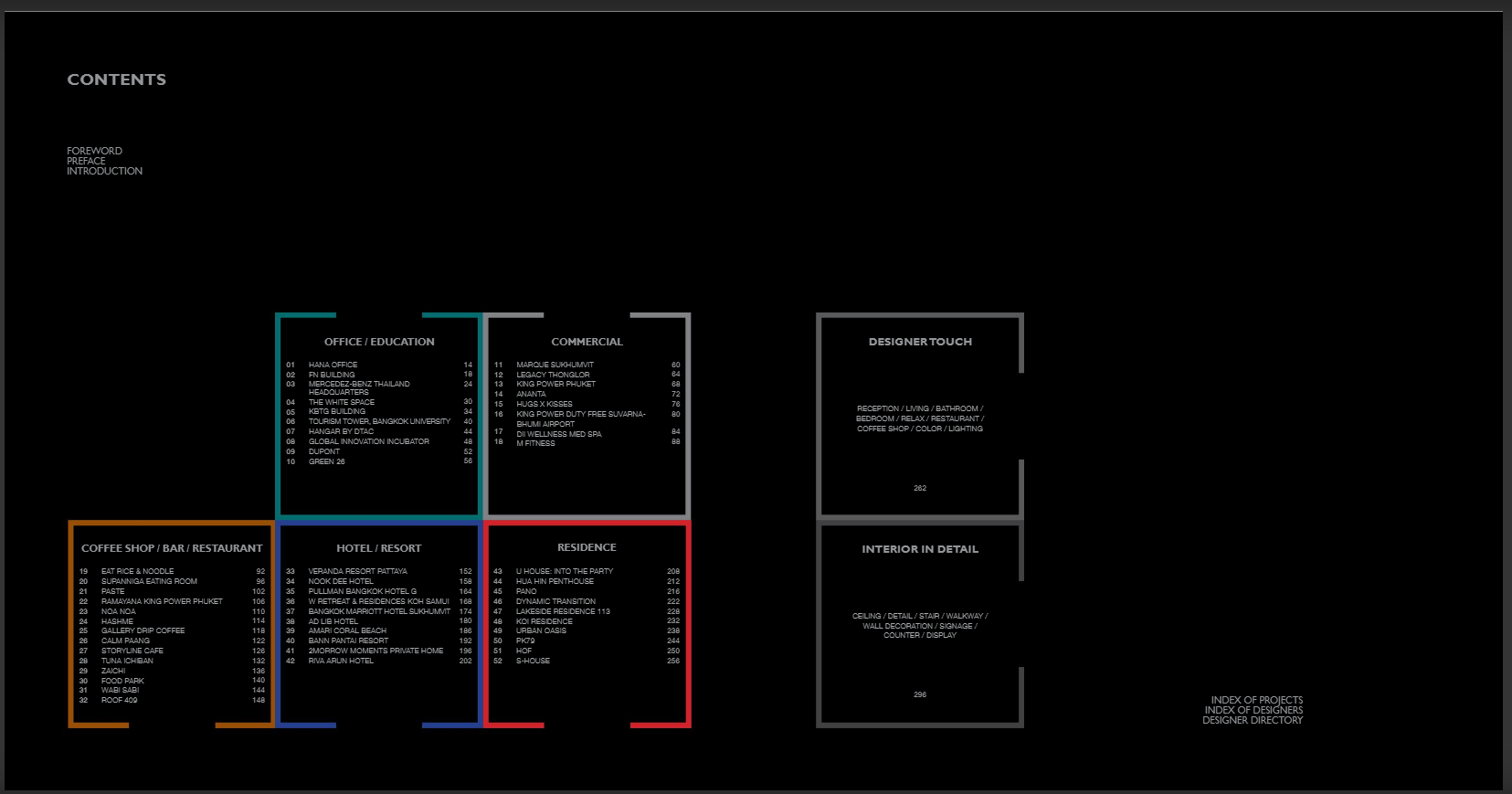Select the GREEN 26 entry
Viewport: 1512px width, 794px height.
pos(327,461)
